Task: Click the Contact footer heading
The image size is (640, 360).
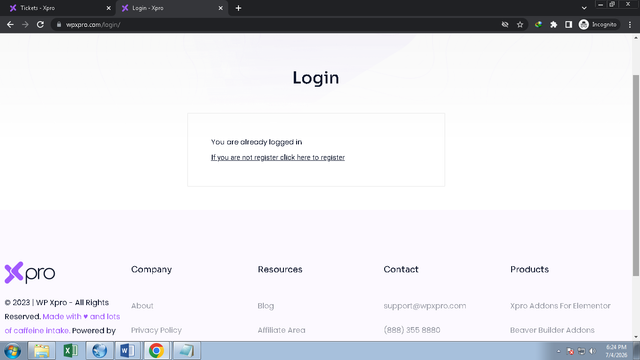Action: pyautogui.click(x=401, y=269)
